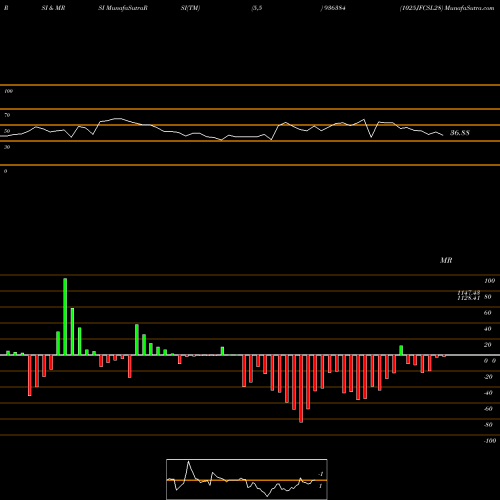Select the 'SI & MR' header text
Screen dimensions: 500x500
[x=53, y=8]
